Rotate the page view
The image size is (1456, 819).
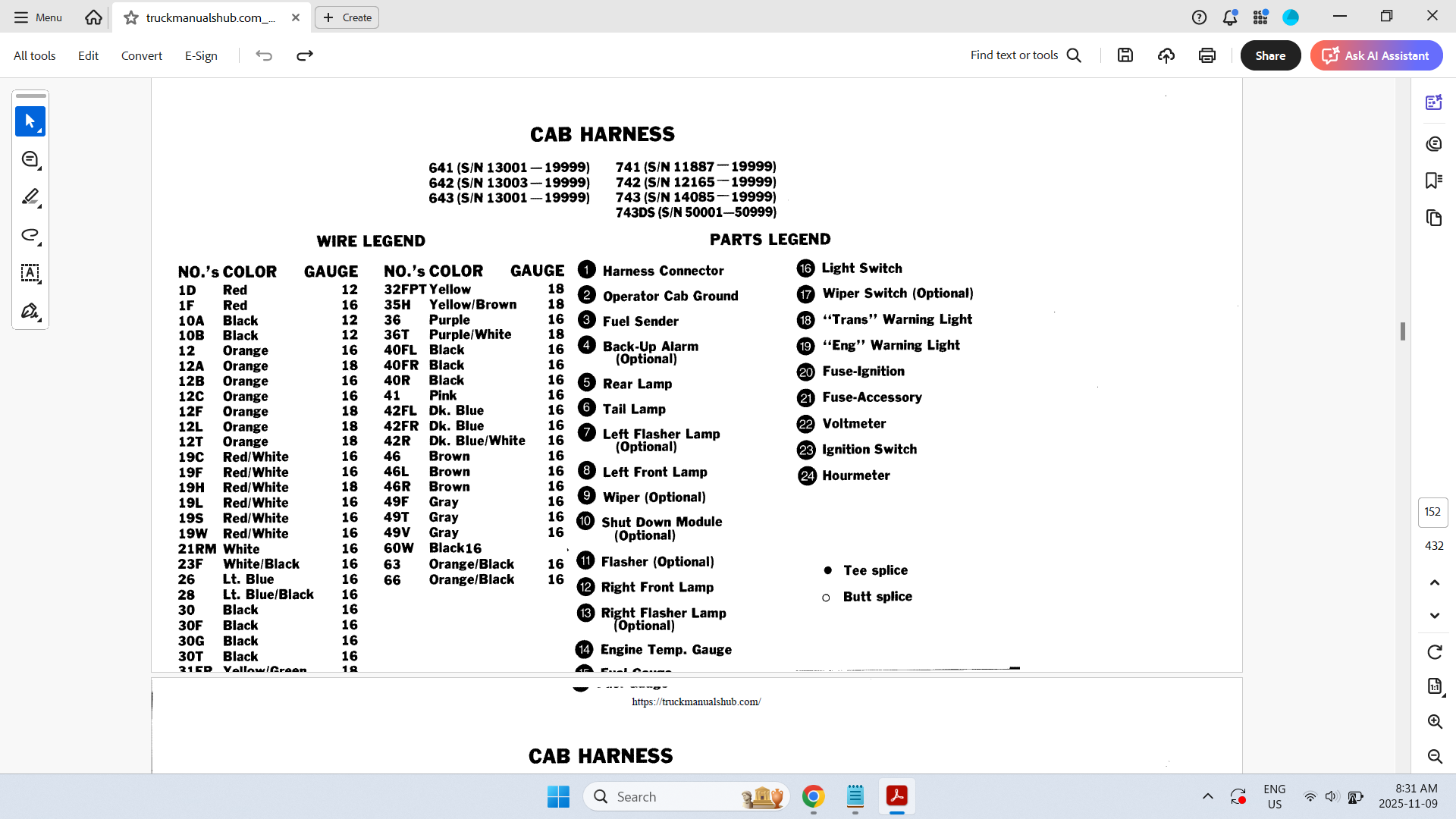coord(1434,652)
